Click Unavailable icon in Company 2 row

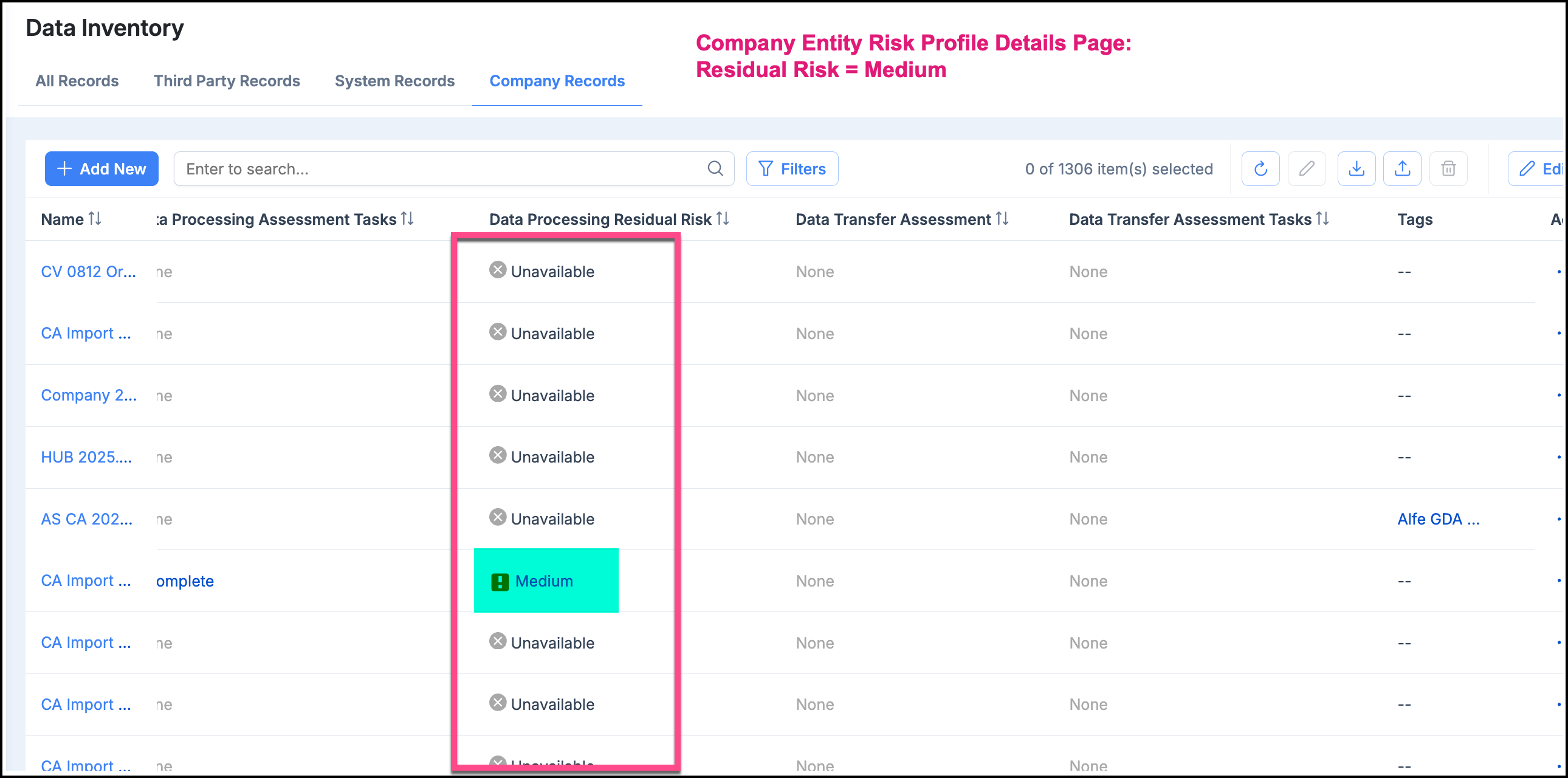pyautogui.click(x=498, y=394)
